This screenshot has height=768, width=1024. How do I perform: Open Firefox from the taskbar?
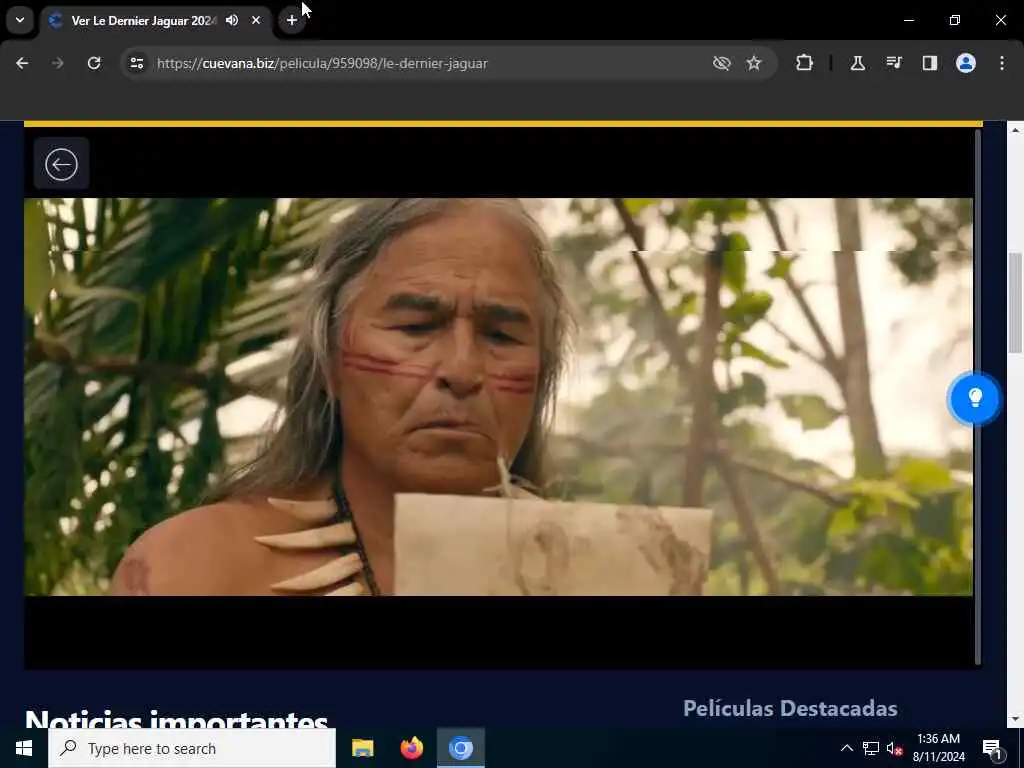(x=411, y=748)
